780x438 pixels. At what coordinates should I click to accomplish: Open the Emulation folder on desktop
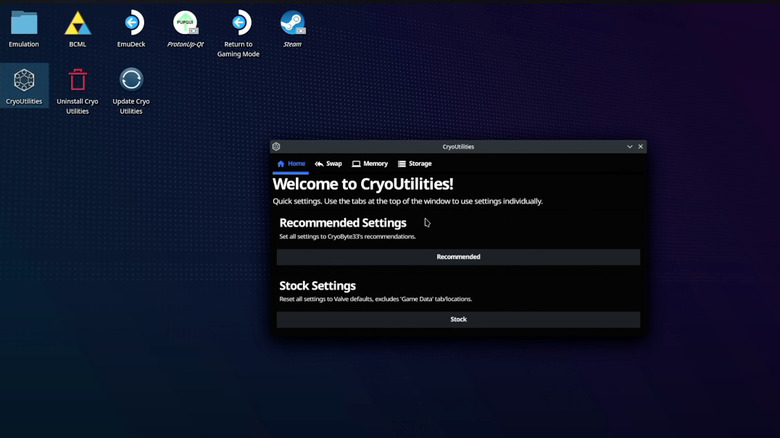click(x=24, y=29)
